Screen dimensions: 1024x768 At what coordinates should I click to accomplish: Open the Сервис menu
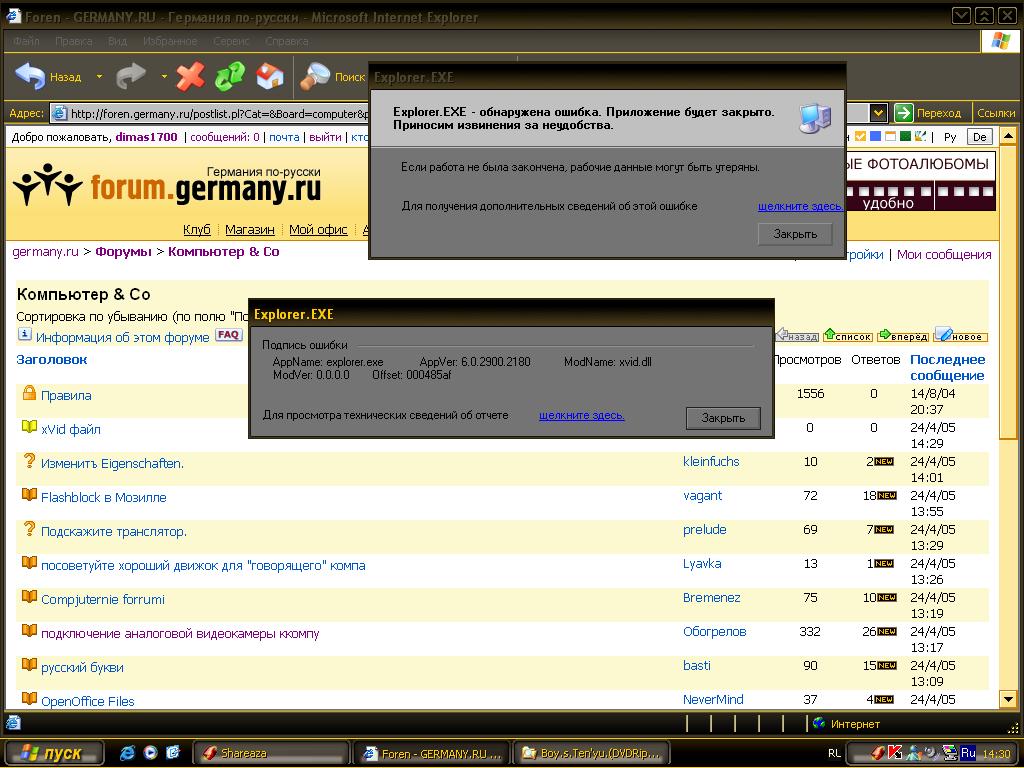tap(231, 40)
